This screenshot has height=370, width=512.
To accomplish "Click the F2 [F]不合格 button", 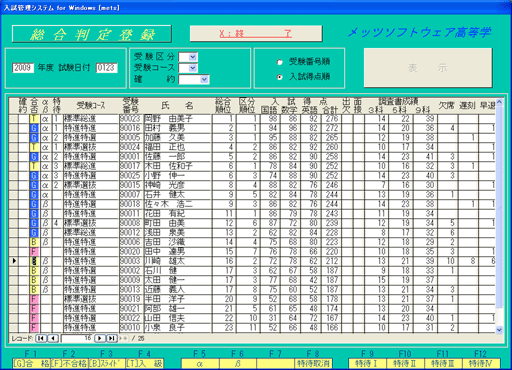I will tap(69, 364).
